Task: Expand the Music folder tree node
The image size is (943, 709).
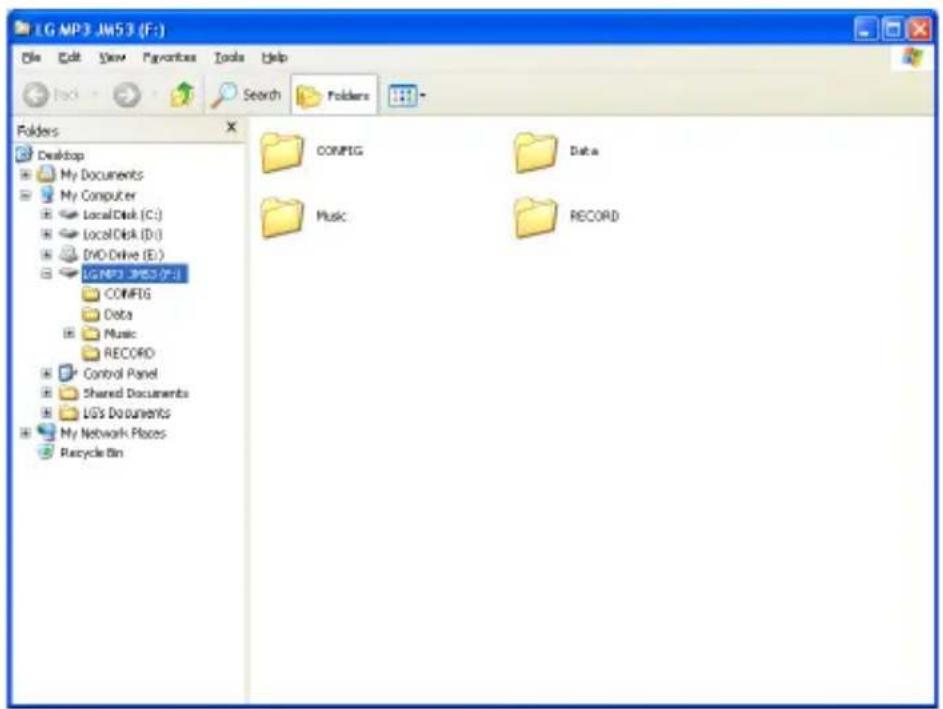Action: [x=69, y=333]
